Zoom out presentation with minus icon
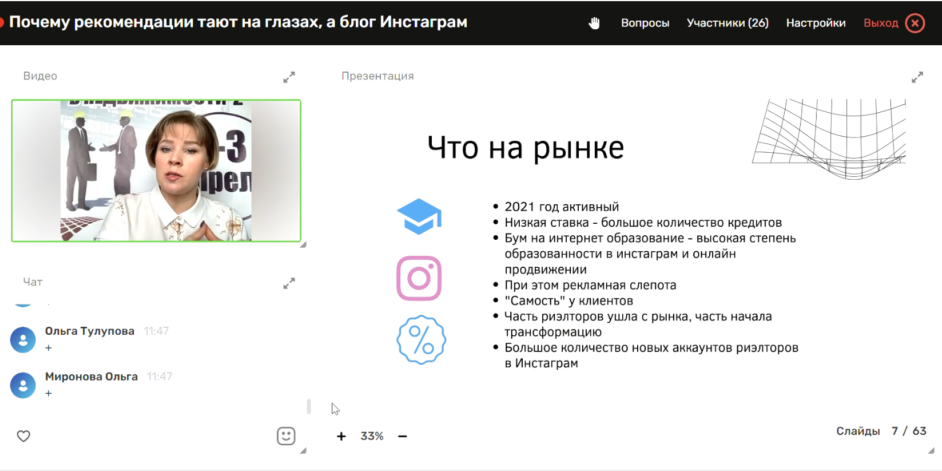This screenshot has width=942, height=471. pyautogui.click(x=403, y=436)
